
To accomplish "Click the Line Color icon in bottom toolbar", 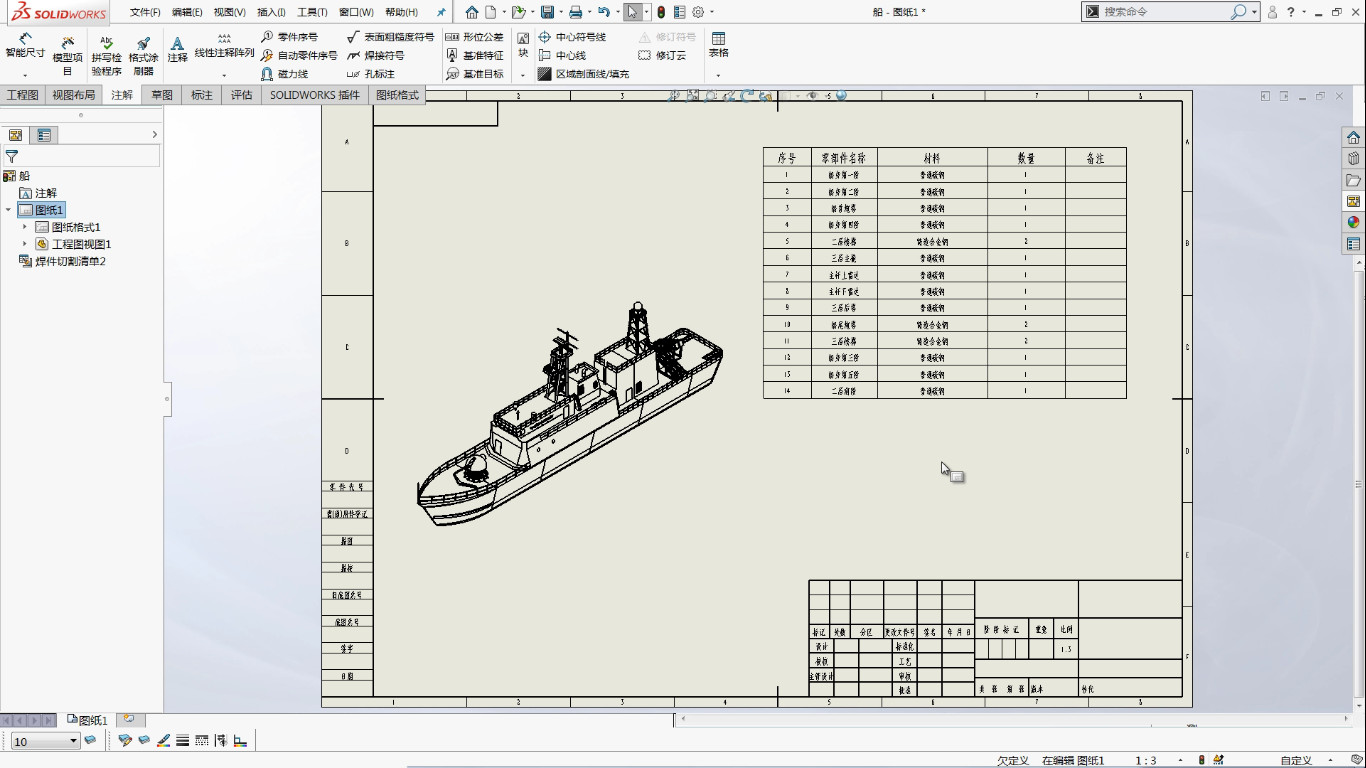I will tap(163, 741).
